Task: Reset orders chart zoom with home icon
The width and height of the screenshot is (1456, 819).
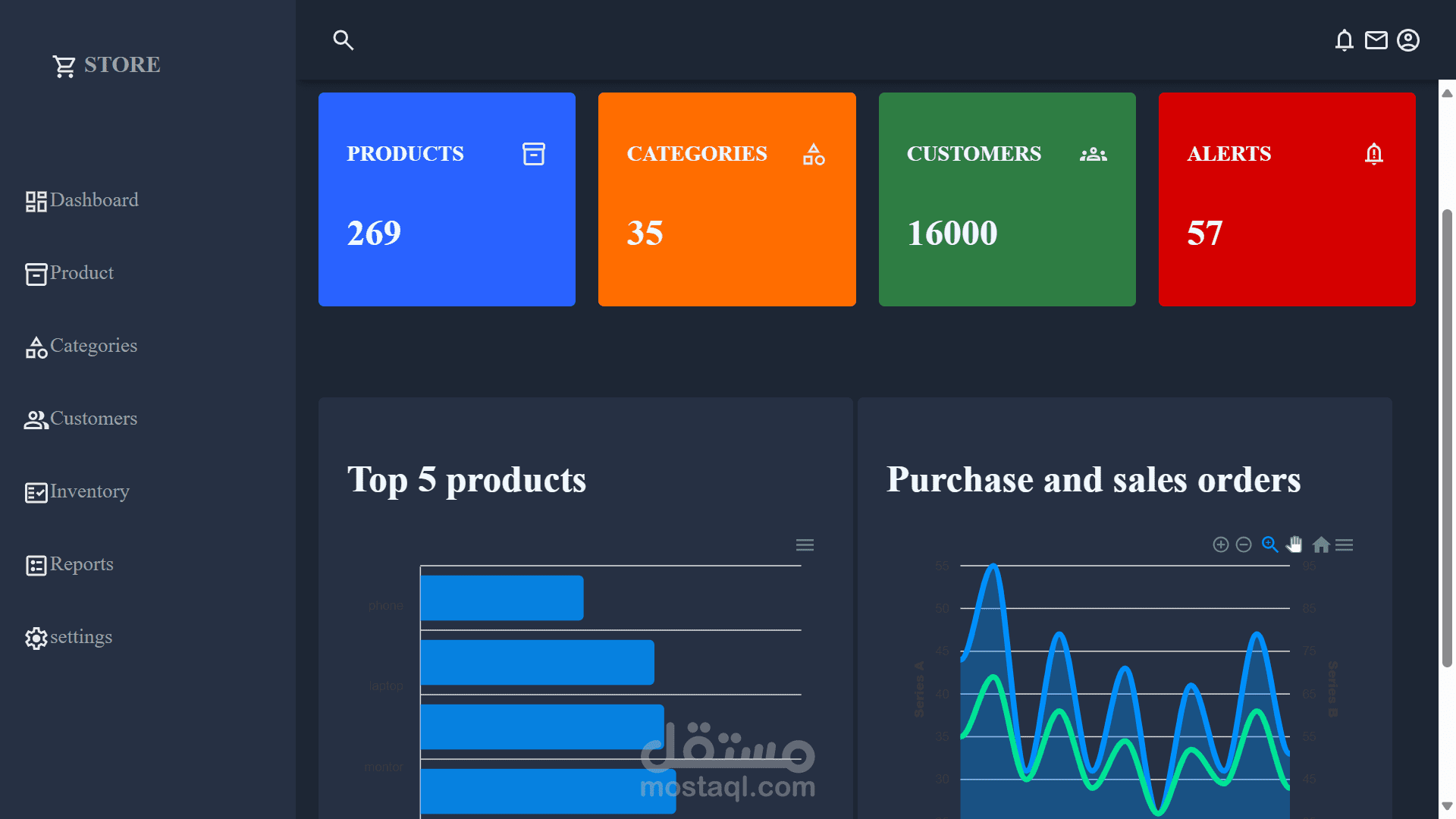Action: (x=1321, y=545)
